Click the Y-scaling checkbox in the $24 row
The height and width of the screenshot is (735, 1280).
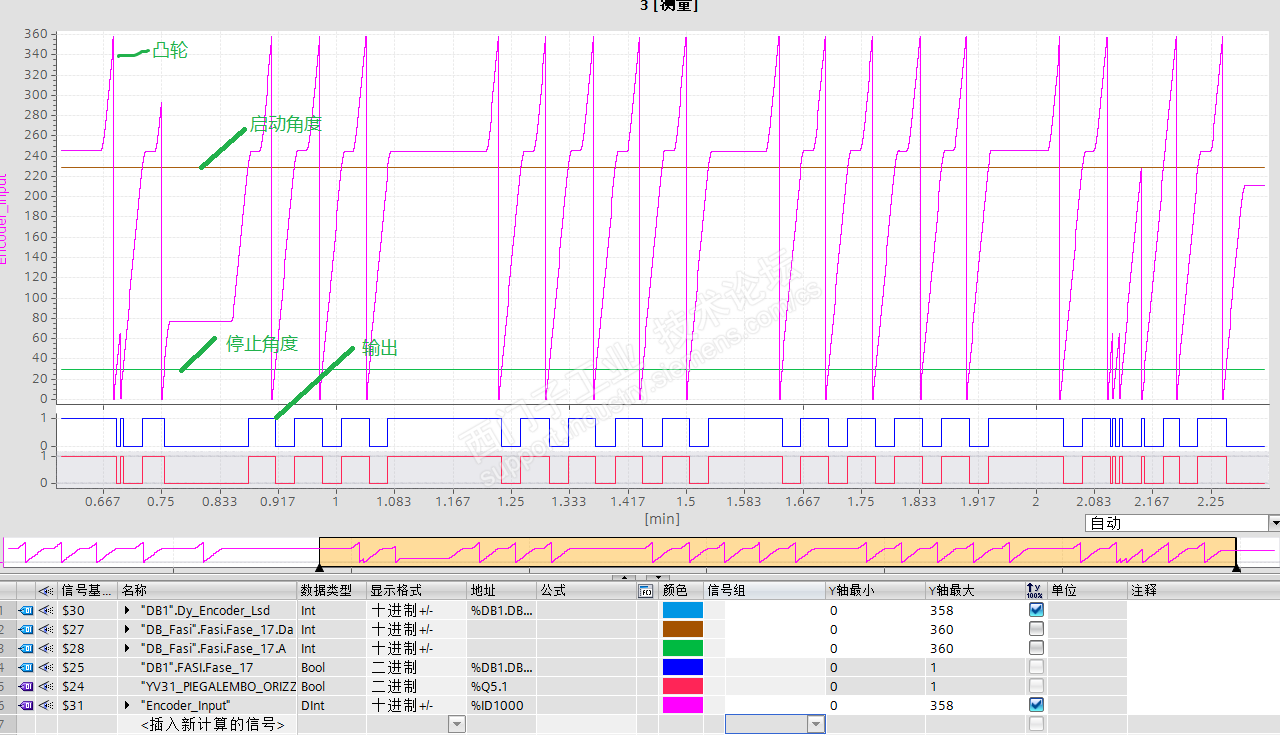[x=1036, y=686]
